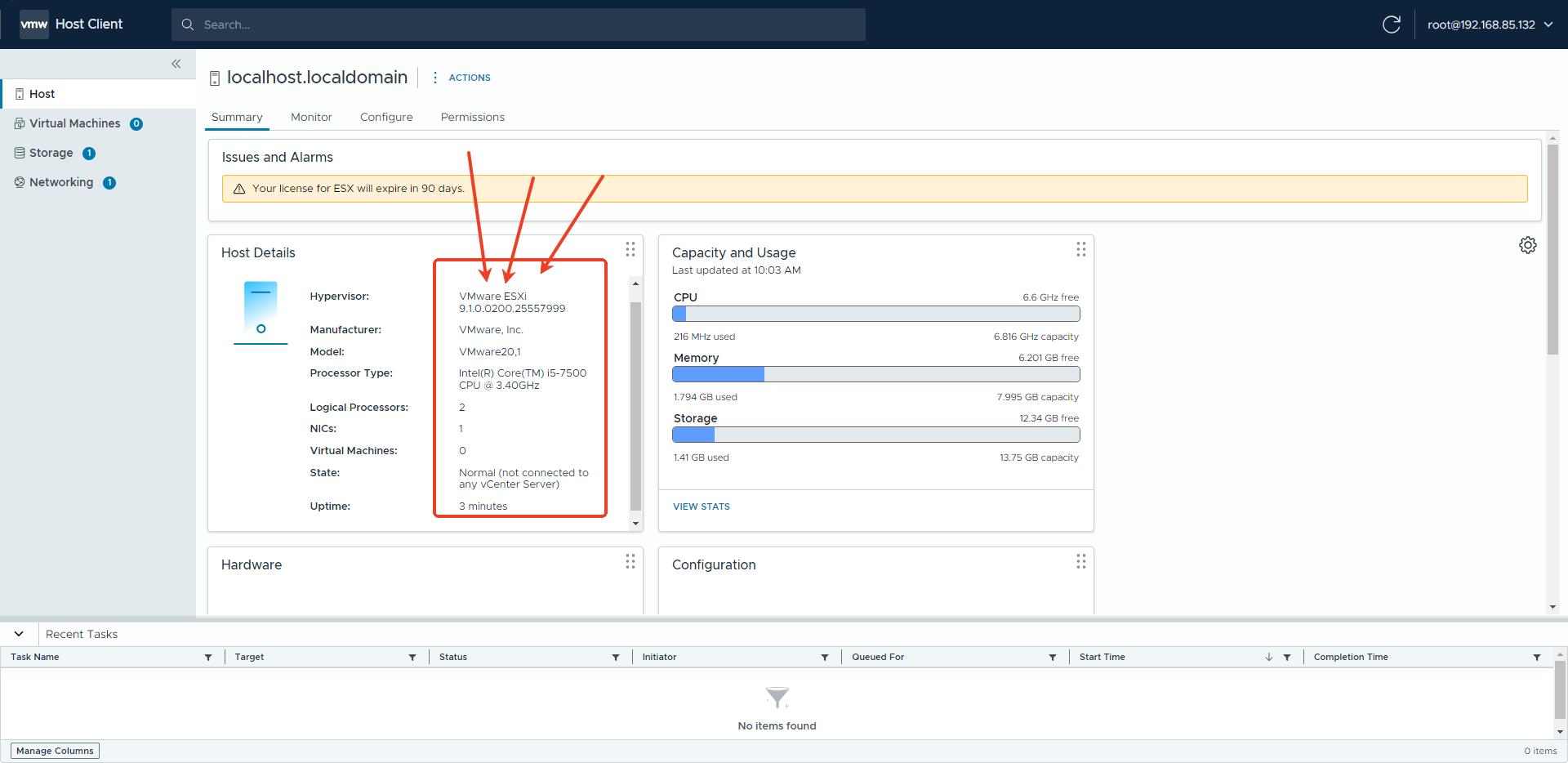Switch to the Monitor tab
The image size is (1568, 763).
[x=311, y=117]
